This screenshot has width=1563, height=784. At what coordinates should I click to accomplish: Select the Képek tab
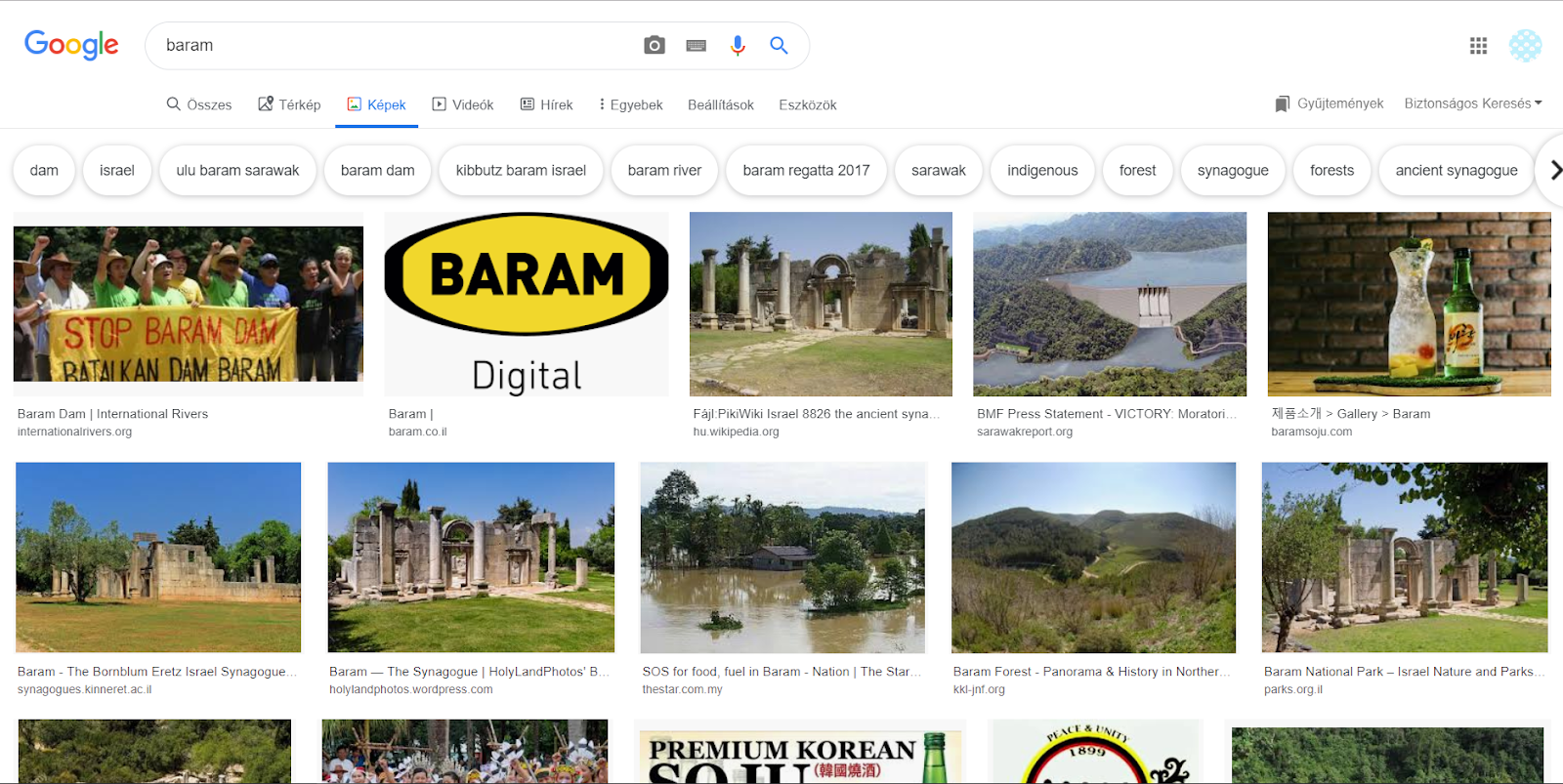point(377,104)
